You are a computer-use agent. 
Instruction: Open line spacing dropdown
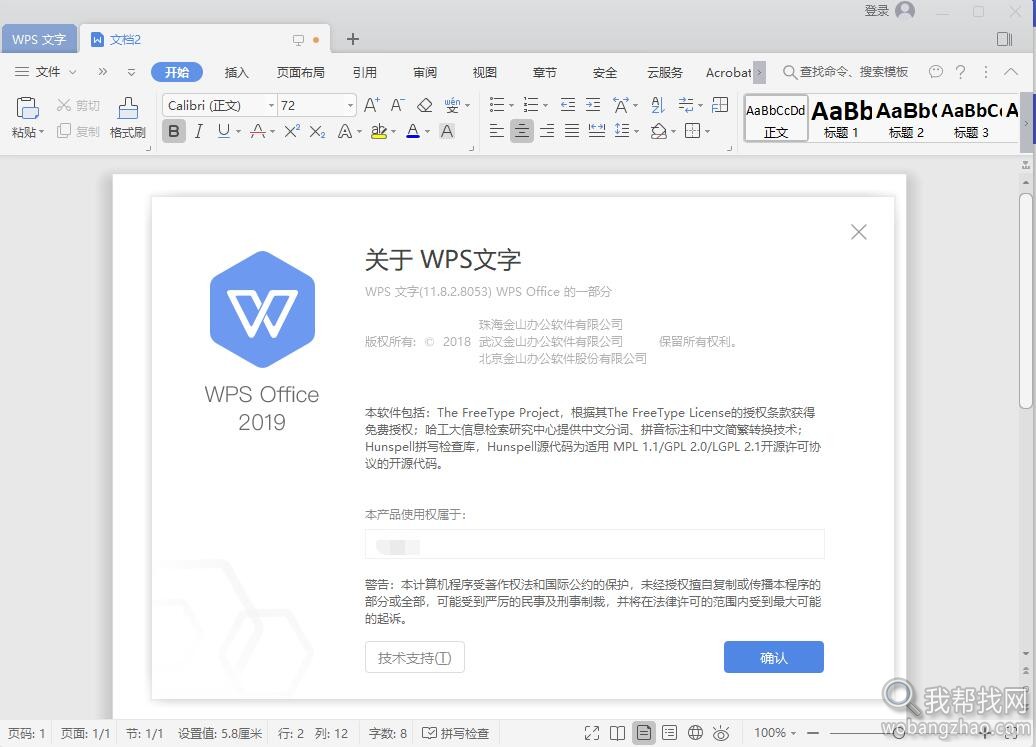click(636, 131)
